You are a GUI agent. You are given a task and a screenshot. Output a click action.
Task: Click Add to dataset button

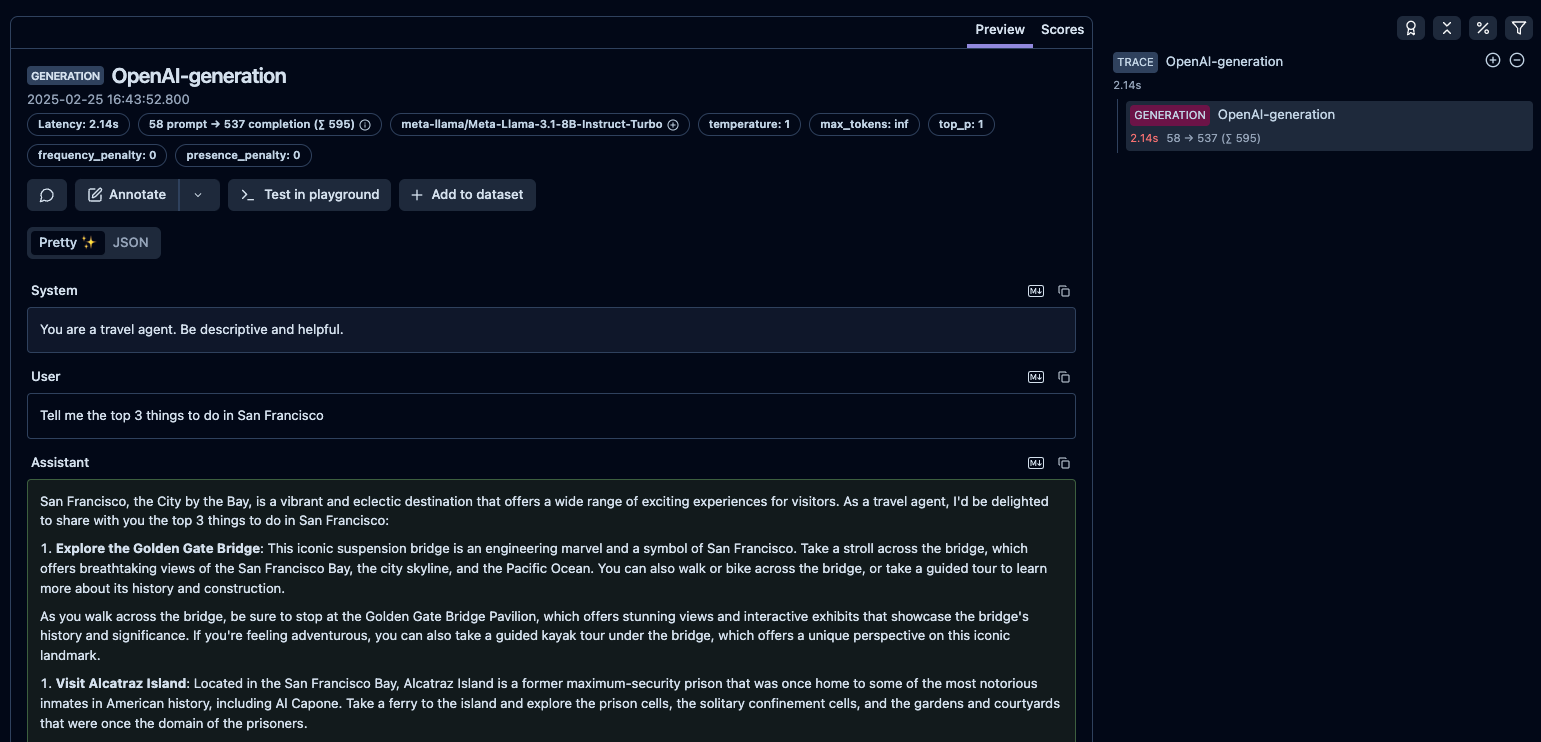point(467,195)
